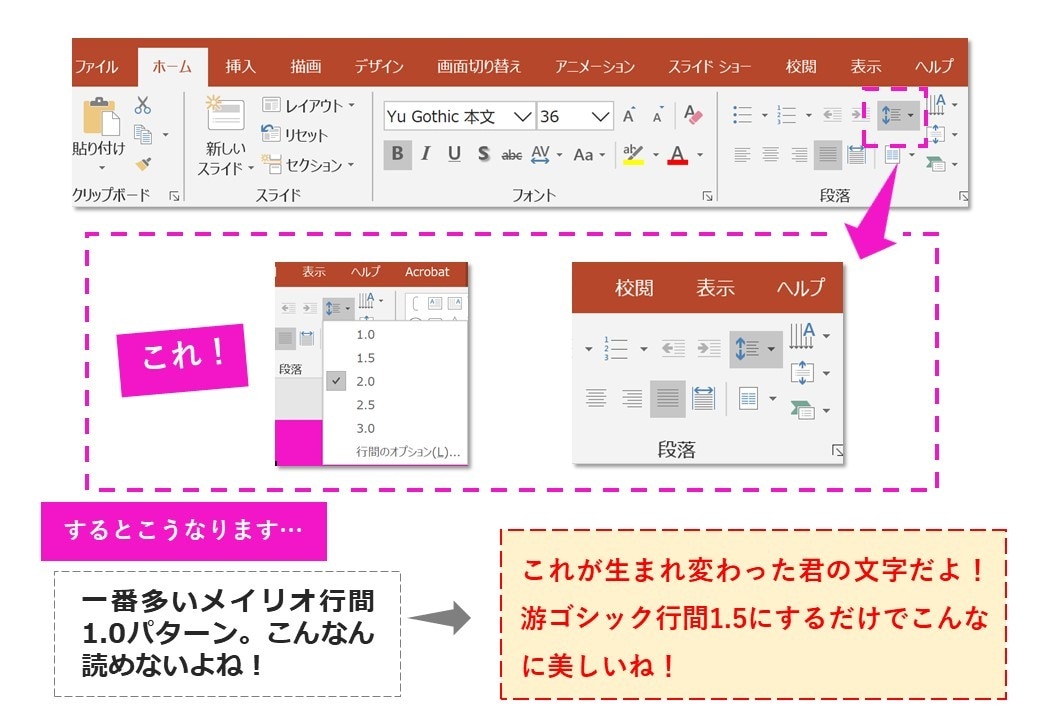
Task: Toggle Underline formatting
Action: point(454,154)
